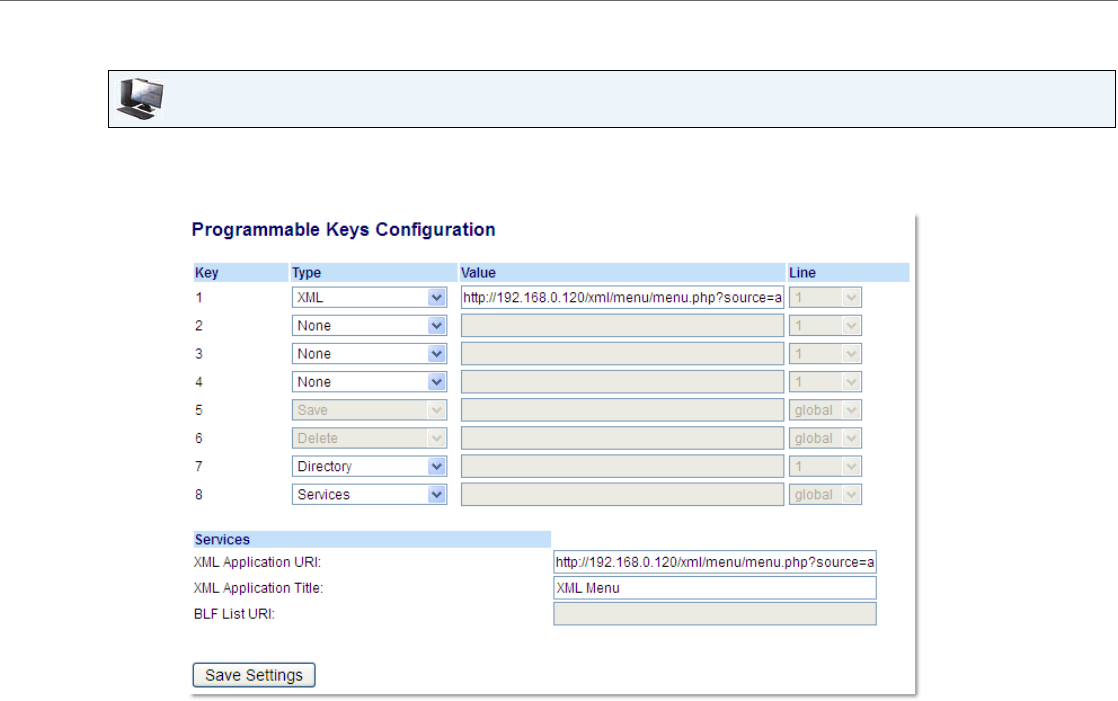Expand the Type dropdown for key 2
Screen dimensions: 1118x701
(369, 325)
